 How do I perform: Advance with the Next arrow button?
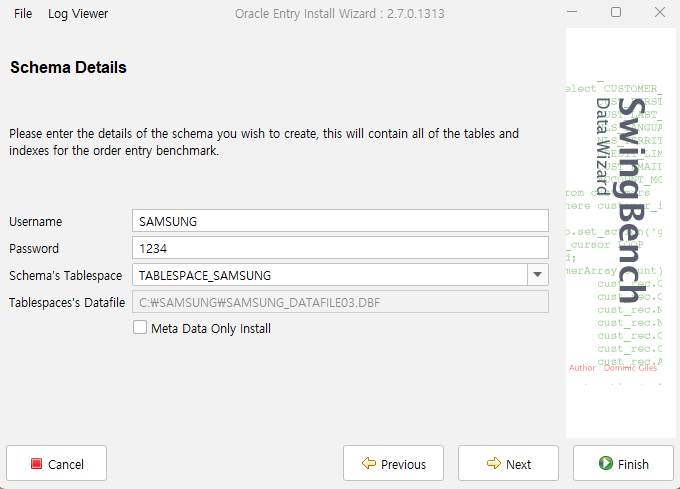[x=494, y=464]
